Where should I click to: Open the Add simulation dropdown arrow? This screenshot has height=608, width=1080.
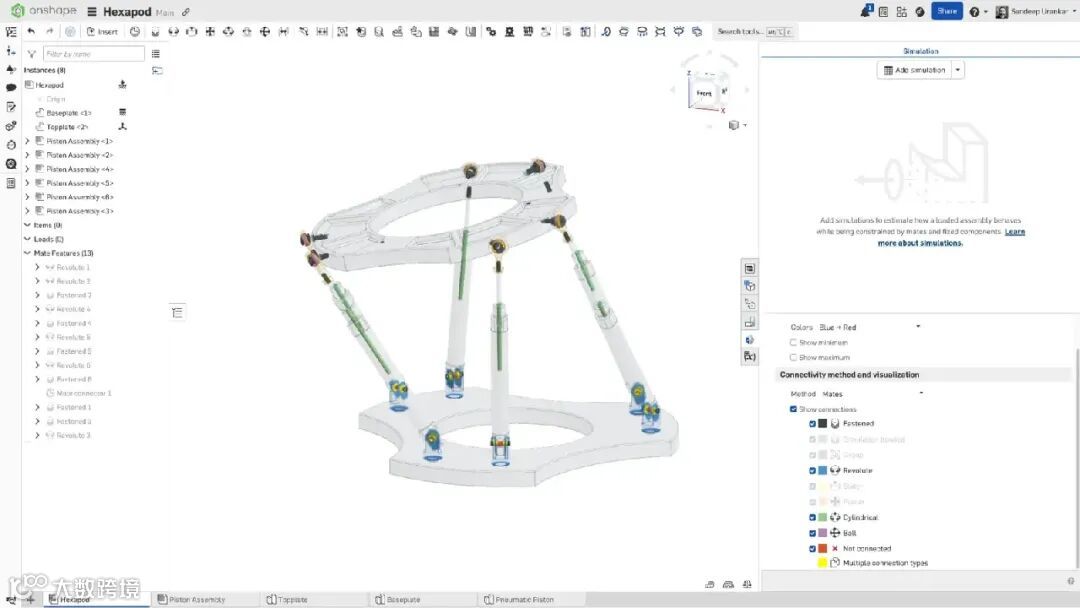click(957, 70)
